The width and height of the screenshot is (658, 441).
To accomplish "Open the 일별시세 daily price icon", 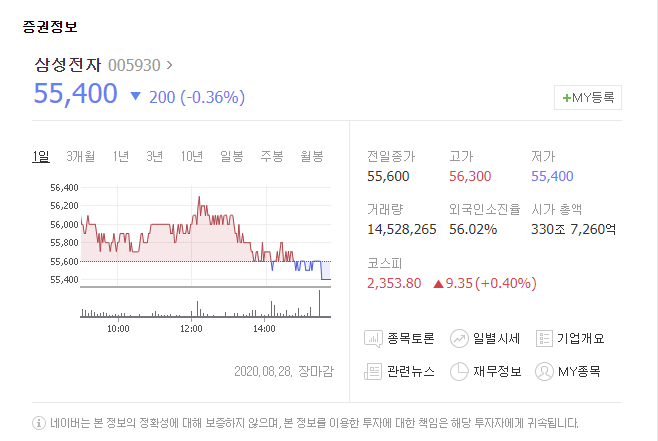I will [x=460, y=338].
